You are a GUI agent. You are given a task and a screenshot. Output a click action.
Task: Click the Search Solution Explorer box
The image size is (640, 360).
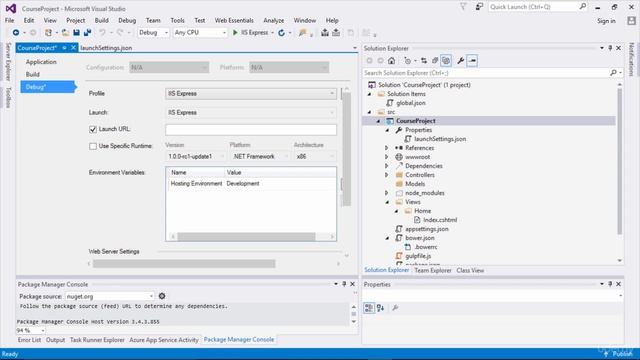(486, 73)
